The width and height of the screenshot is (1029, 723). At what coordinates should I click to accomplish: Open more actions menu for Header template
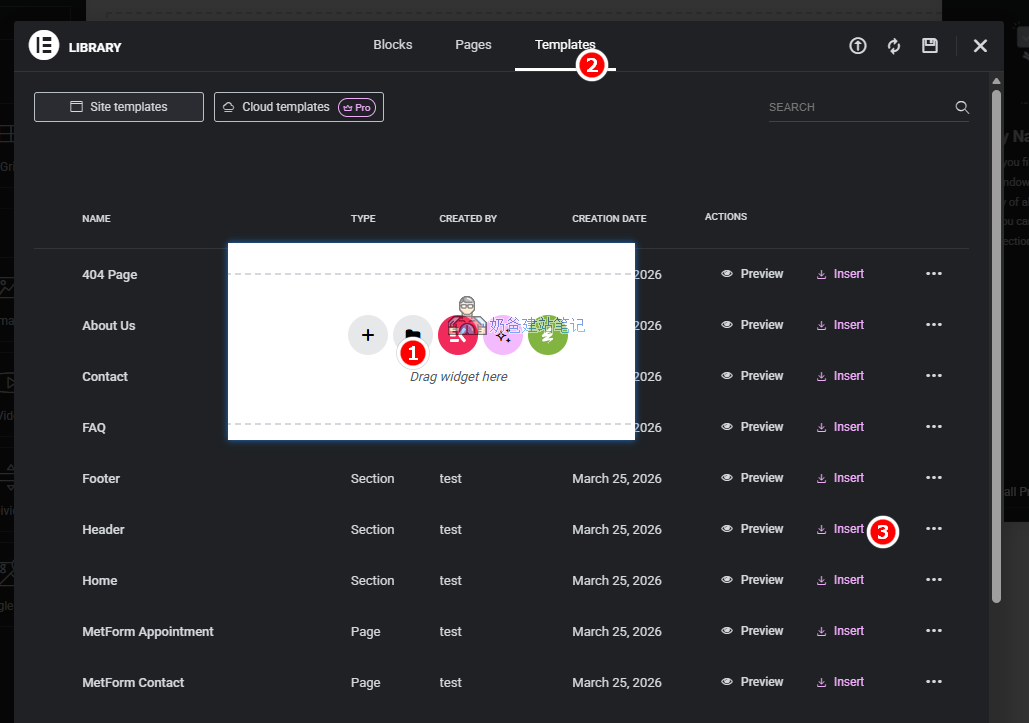point(934,529)
